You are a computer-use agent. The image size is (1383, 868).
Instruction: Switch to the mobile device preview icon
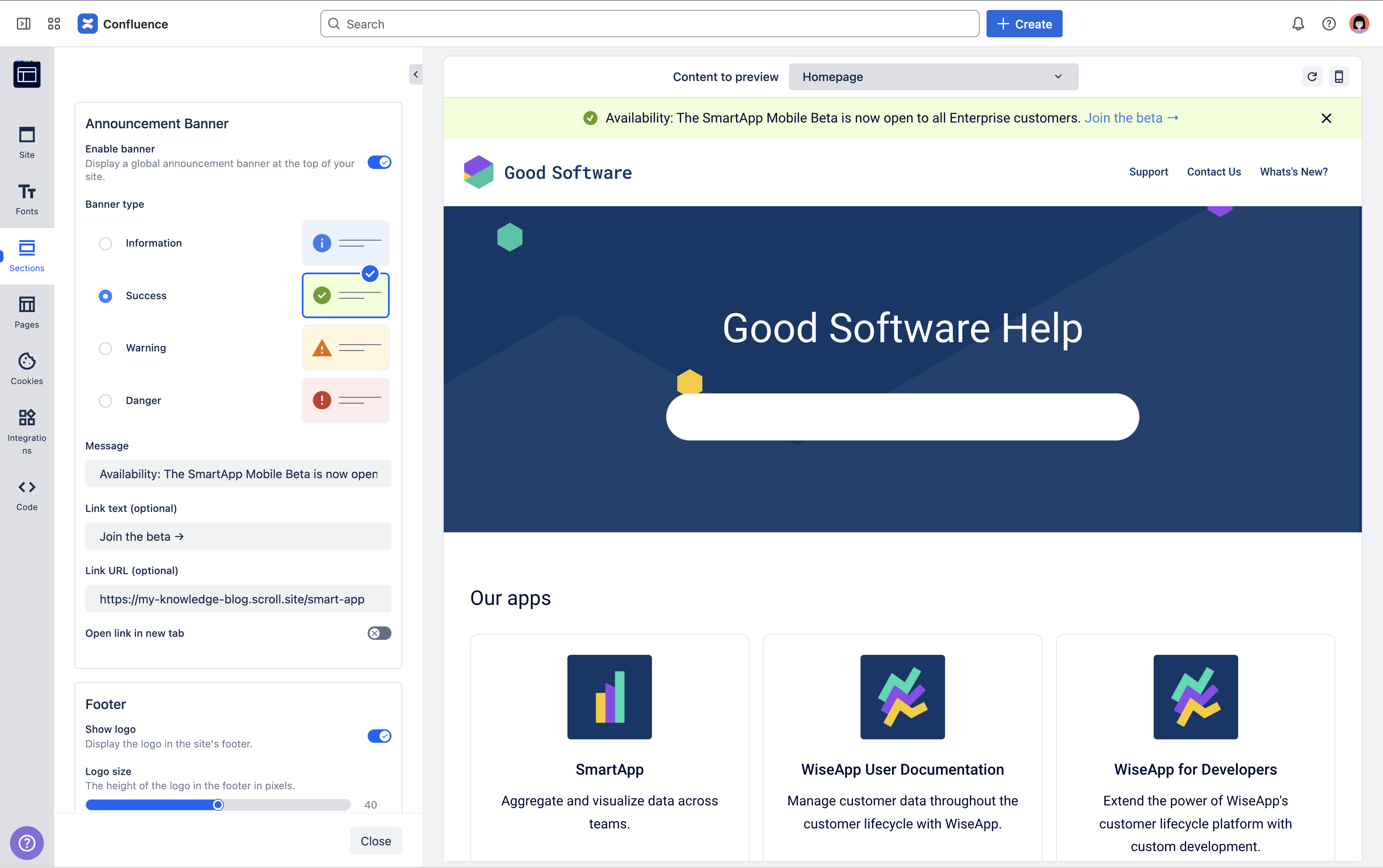point(1339,76)
